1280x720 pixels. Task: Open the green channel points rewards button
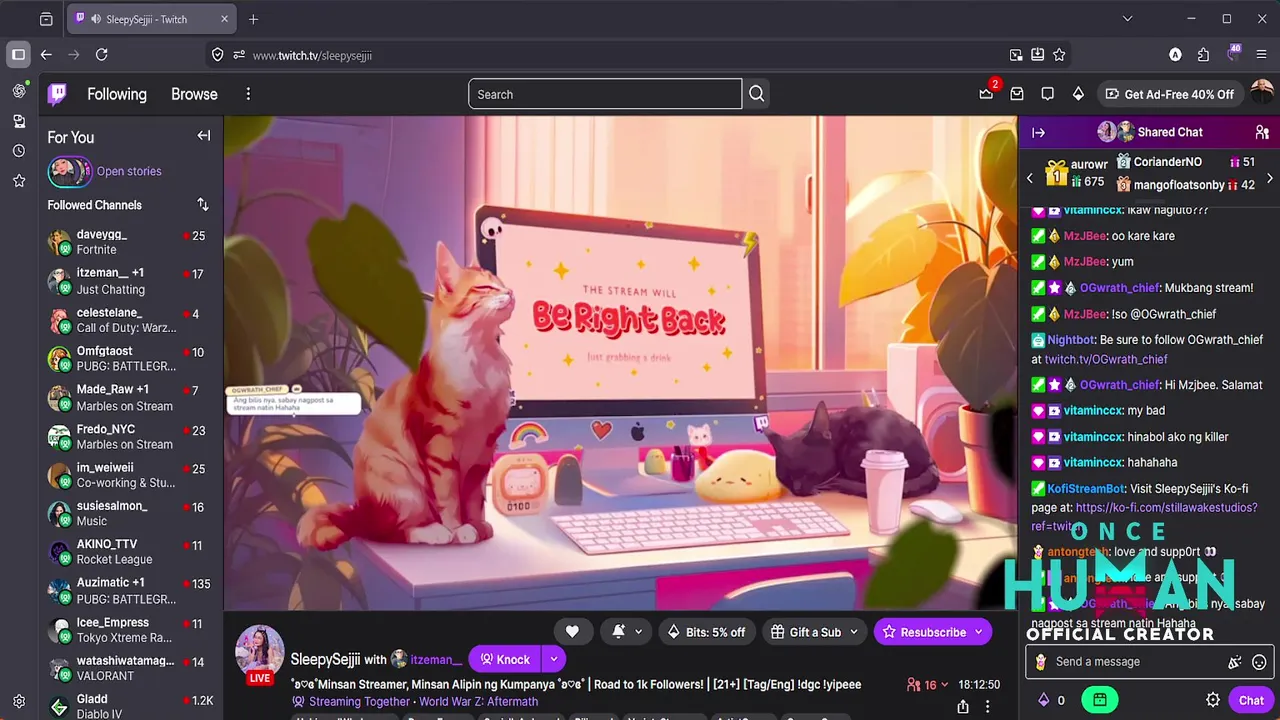pos(1099,700)
